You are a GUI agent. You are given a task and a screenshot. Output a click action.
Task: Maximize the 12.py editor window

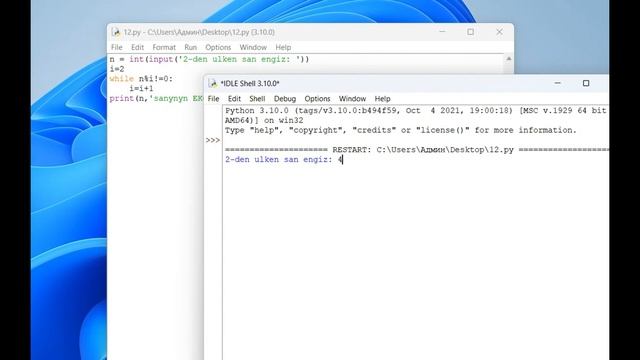pos(471,31)
